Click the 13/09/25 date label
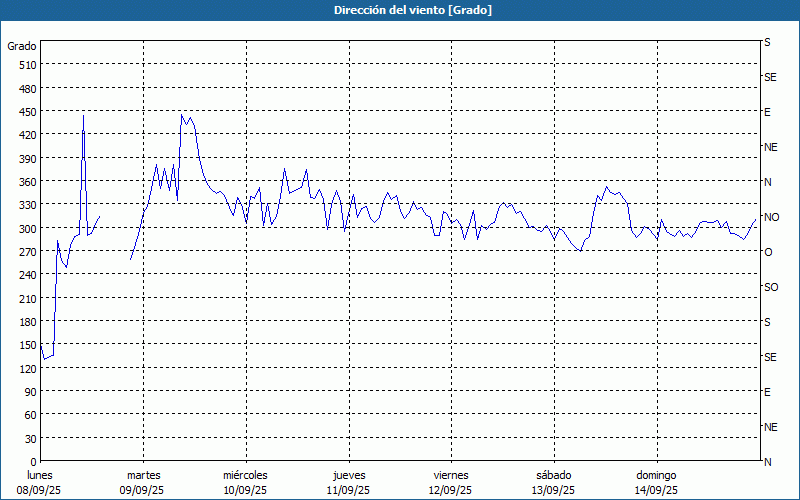 click(x=552, y=490)
